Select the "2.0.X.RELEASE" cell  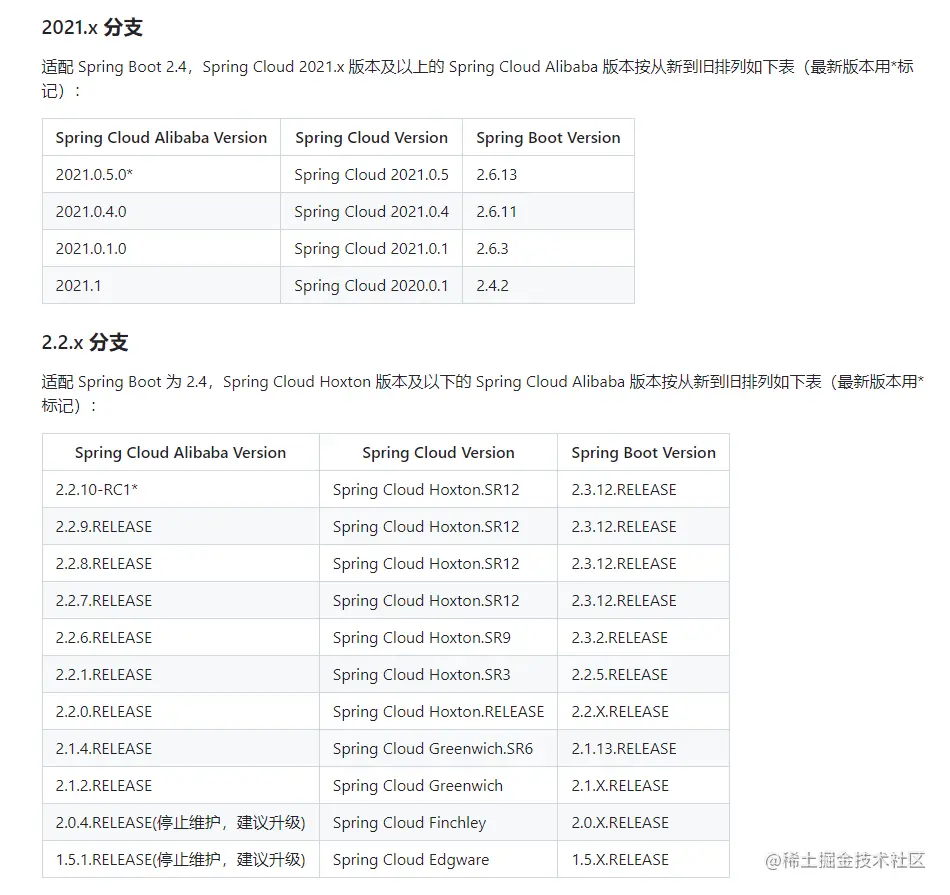643,822
